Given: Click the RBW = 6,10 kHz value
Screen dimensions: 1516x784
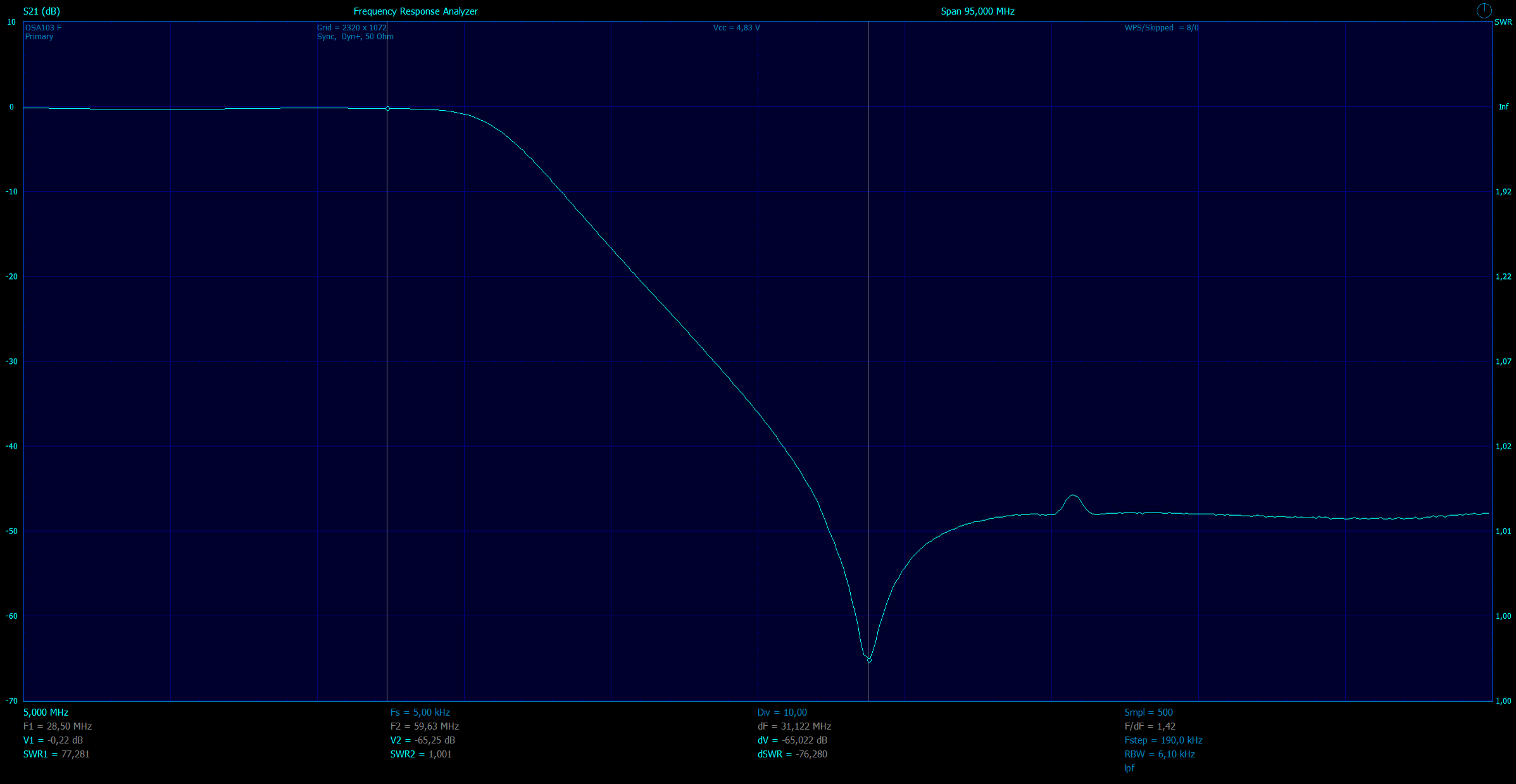Looking at the screenshot, I should (1159, 754).
